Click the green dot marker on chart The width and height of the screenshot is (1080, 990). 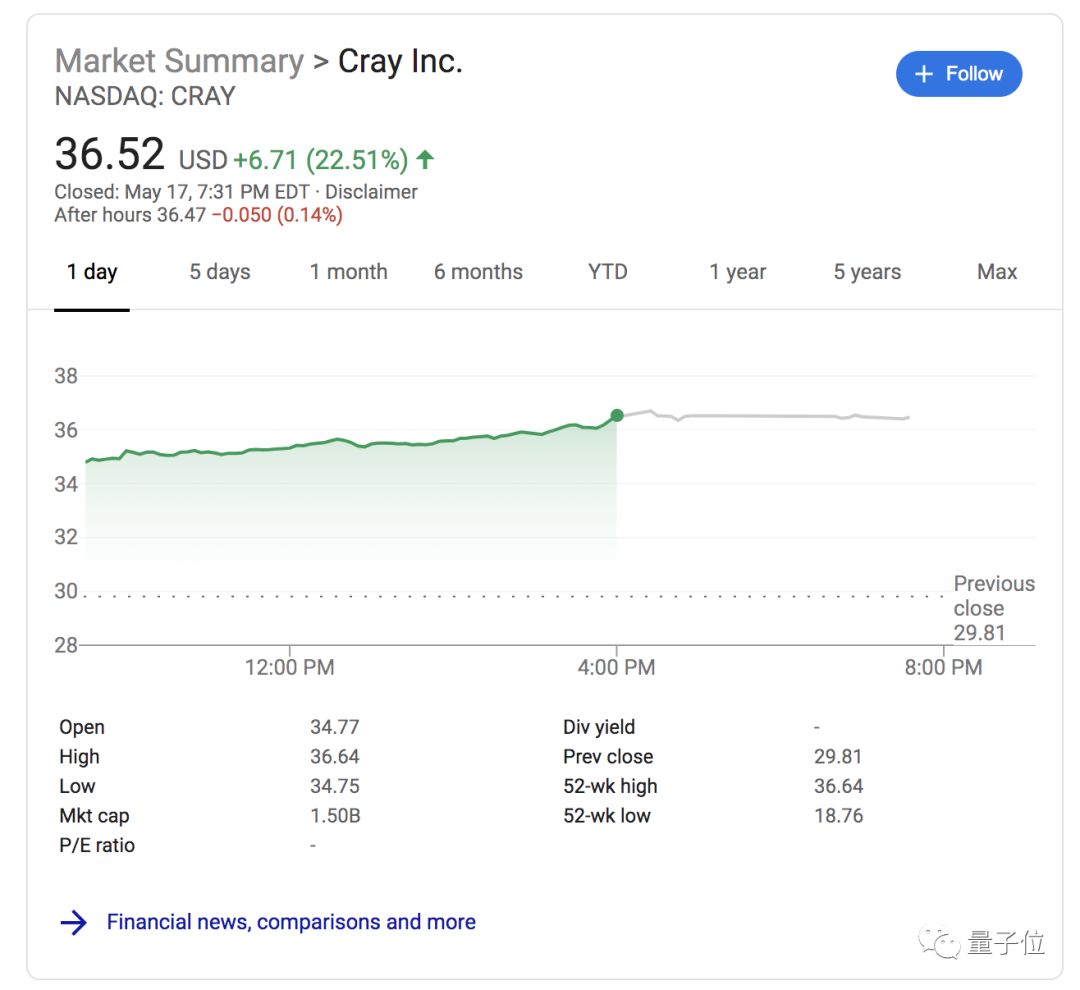617,415
